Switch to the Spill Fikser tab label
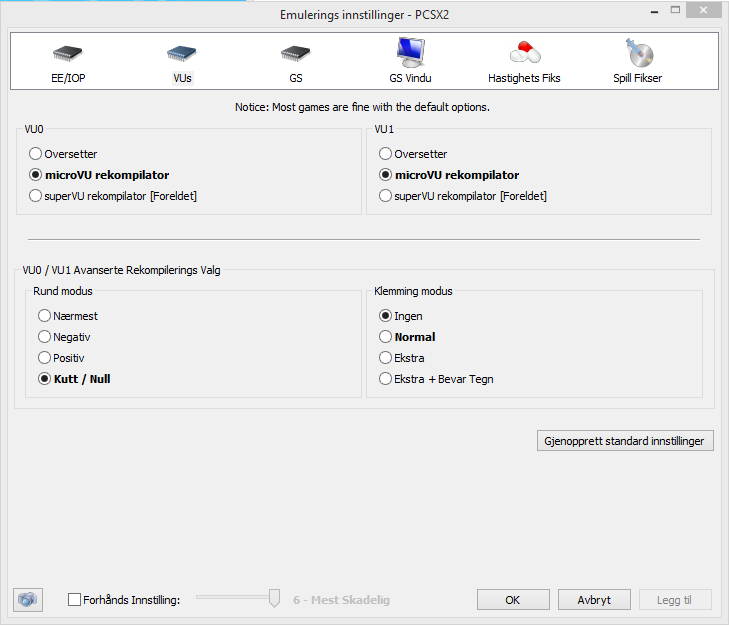 pyautogui.click(x=637, y=78)
